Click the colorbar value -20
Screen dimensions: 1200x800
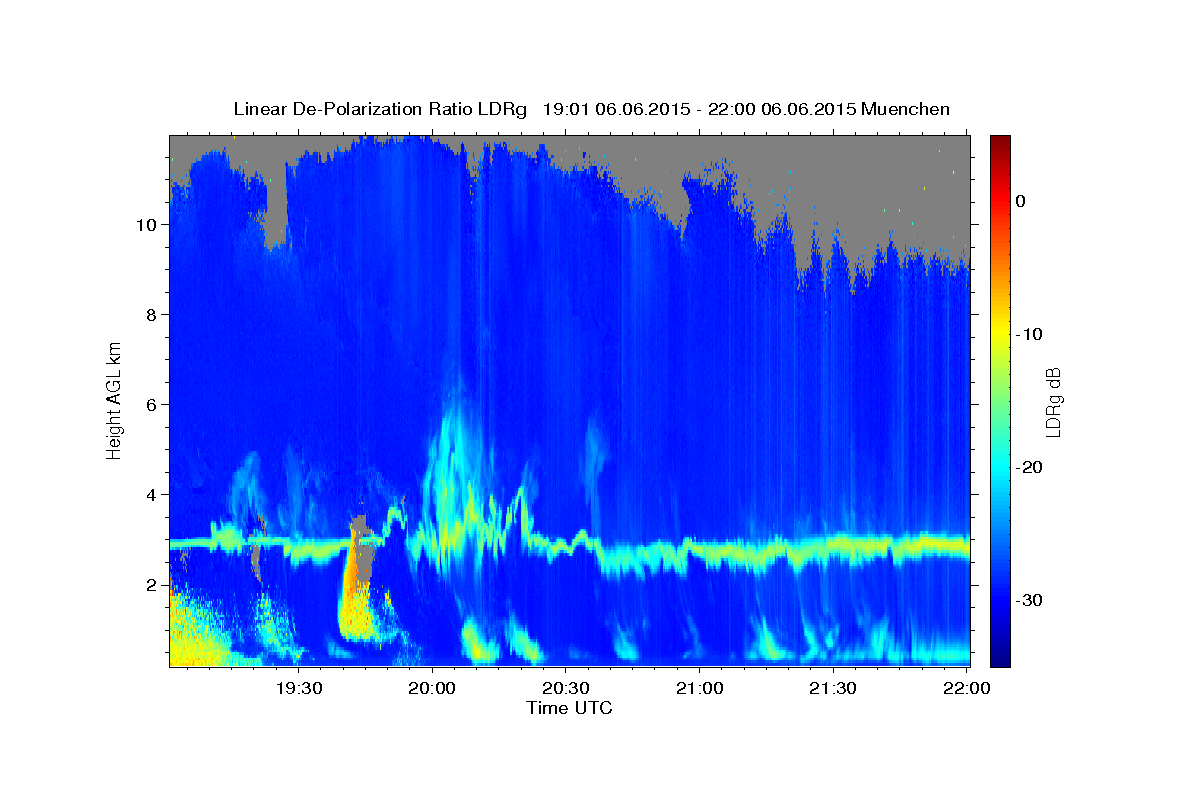click(1030, 467)
